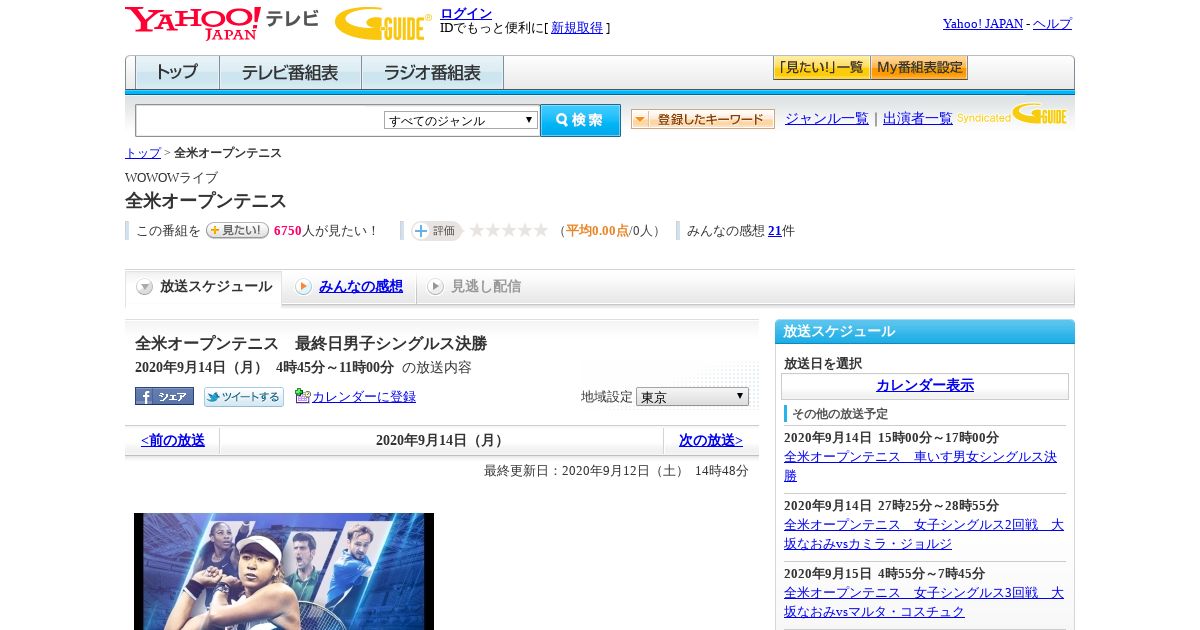Go to 次の放送> link
The image size is (1200, 630).
point(711,440)
